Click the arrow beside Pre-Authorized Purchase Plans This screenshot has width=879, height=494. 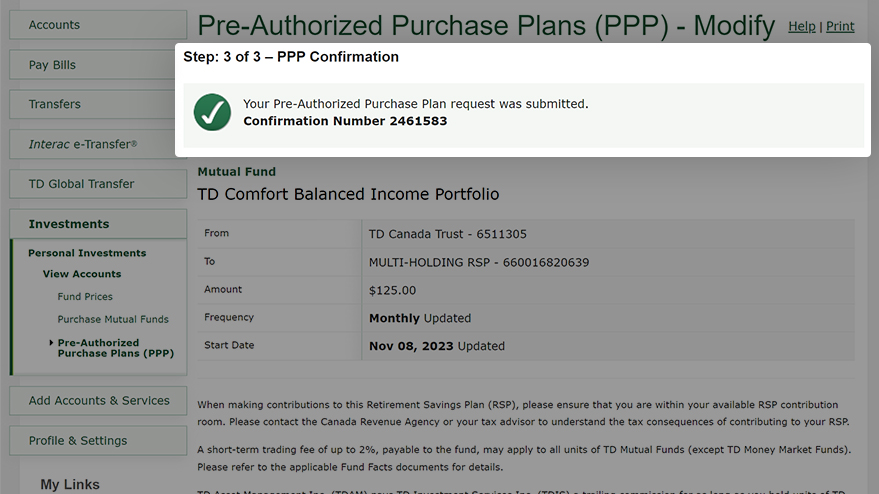pos(51,343)
